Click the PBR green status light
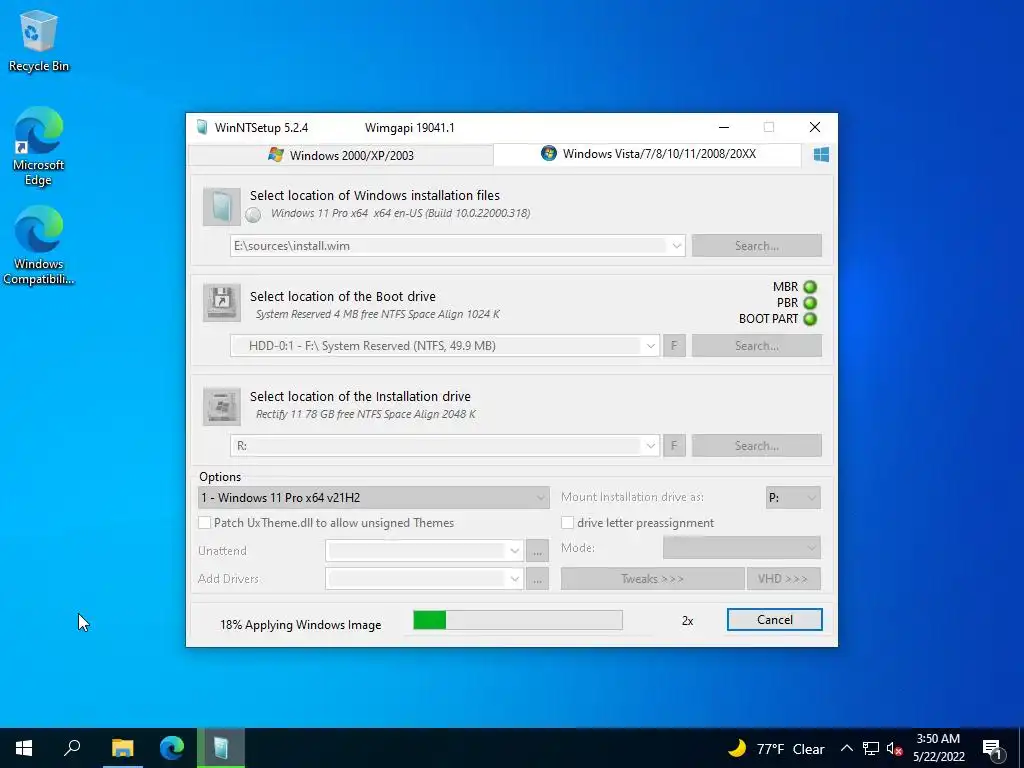Viewport: 1024px width, 768px height. point(810,303)
